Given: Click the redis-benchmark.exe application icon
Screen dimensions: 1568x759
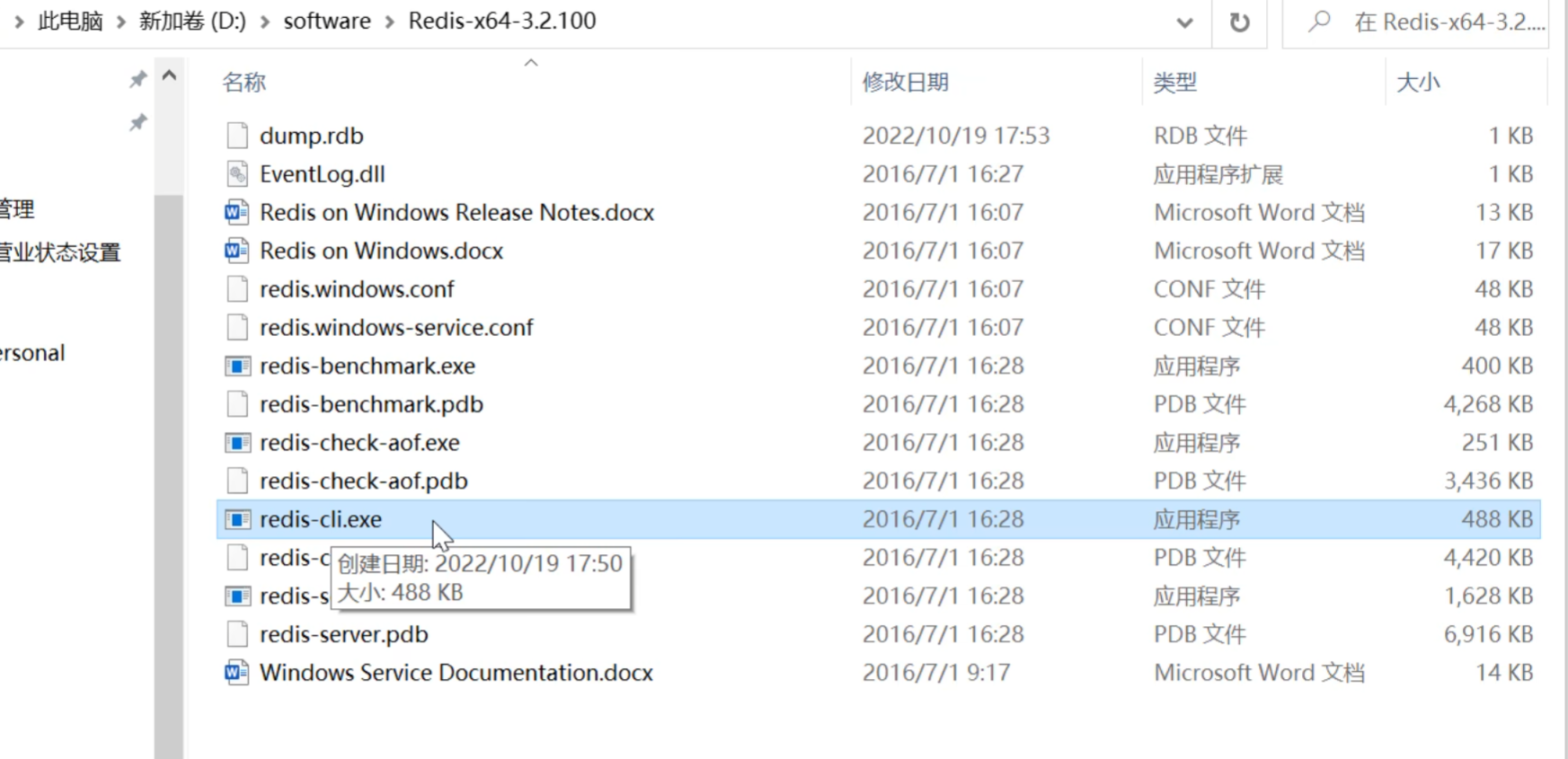Looking at the screenshot, I should point(237,366).
